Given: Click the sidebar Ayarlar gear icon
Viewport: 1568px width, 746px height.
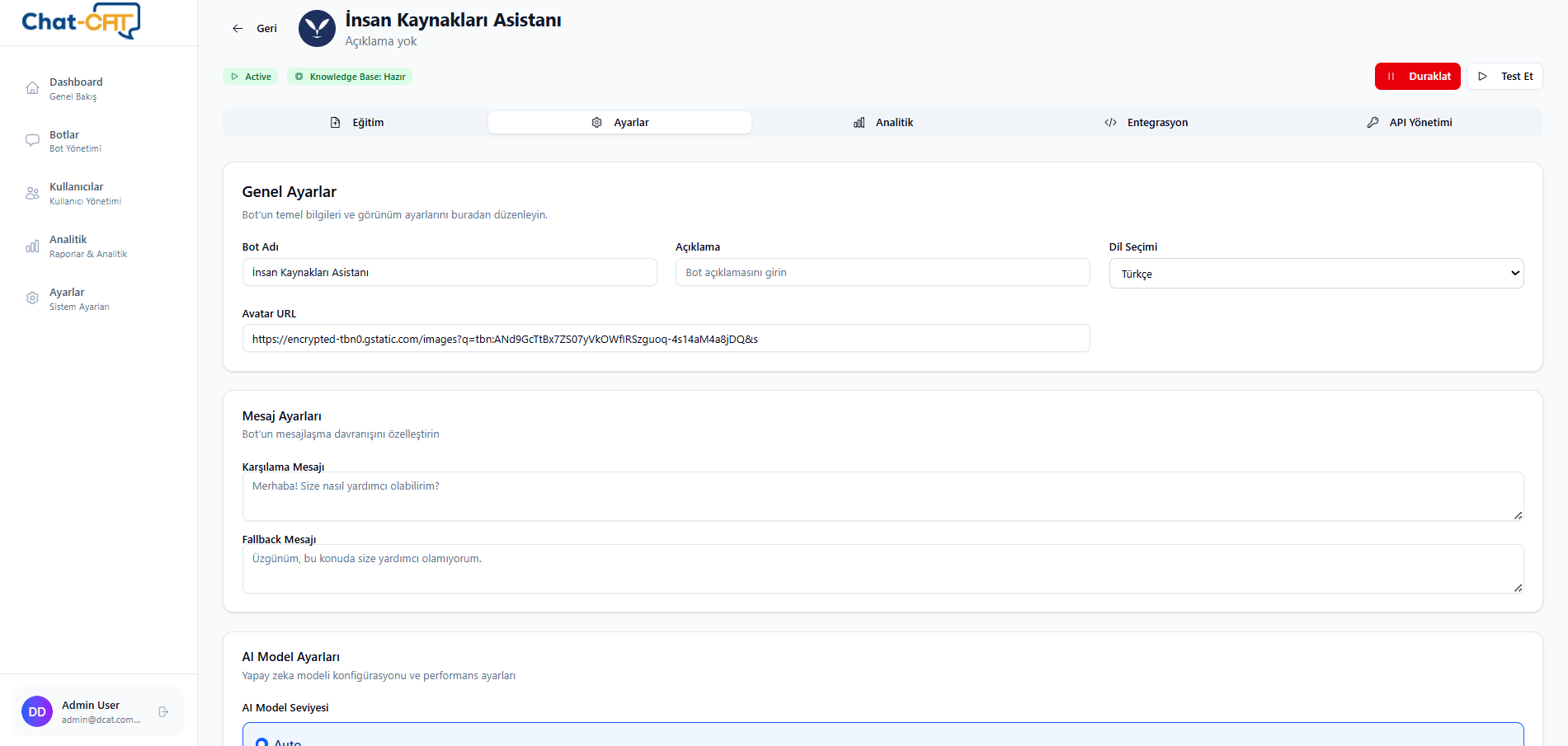Looking at the screenshot, I should (32, 298).
